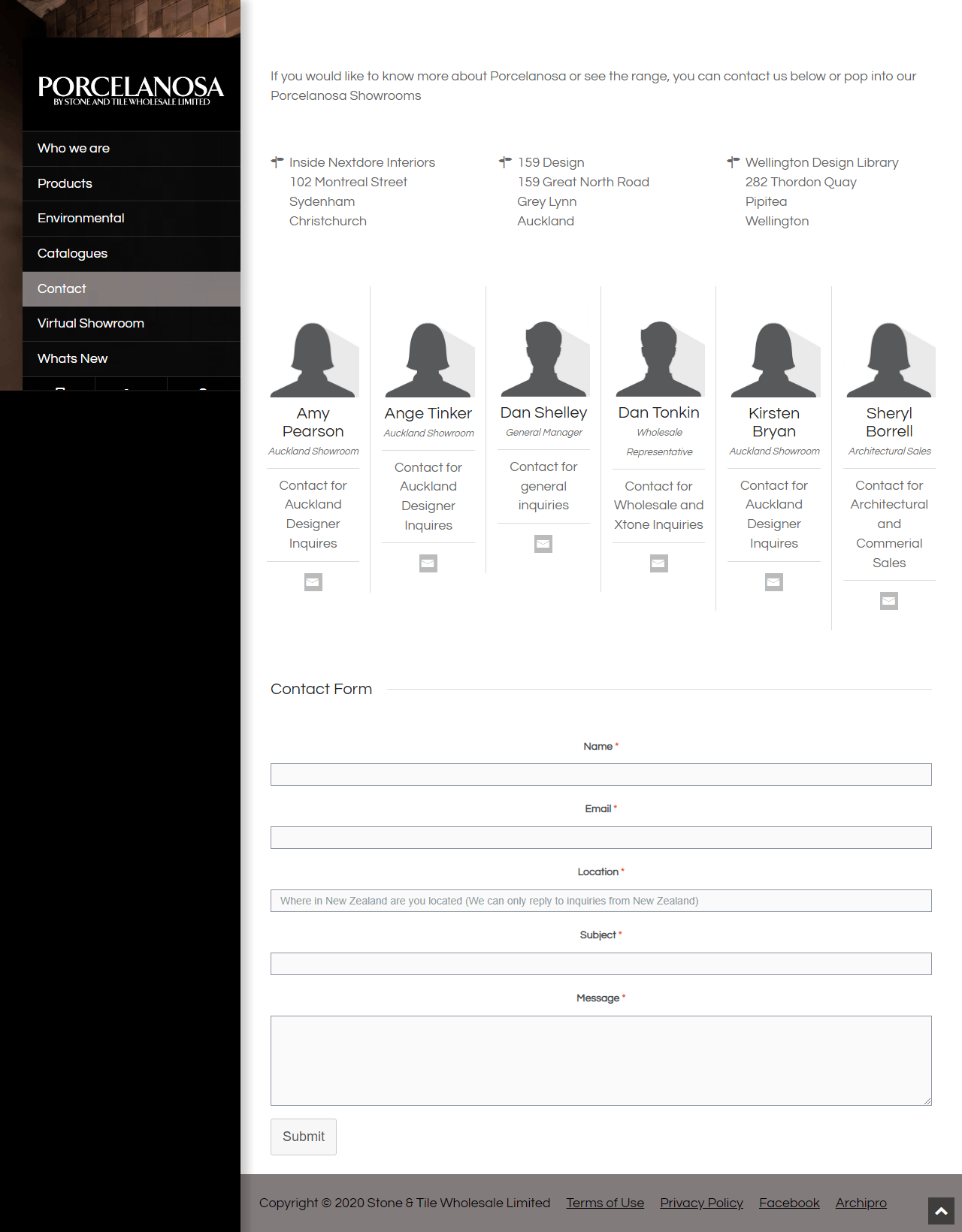Click the Sheryl Borrell name heading
The width and height of the screenshot is (962, 1232).
(889, 422)
